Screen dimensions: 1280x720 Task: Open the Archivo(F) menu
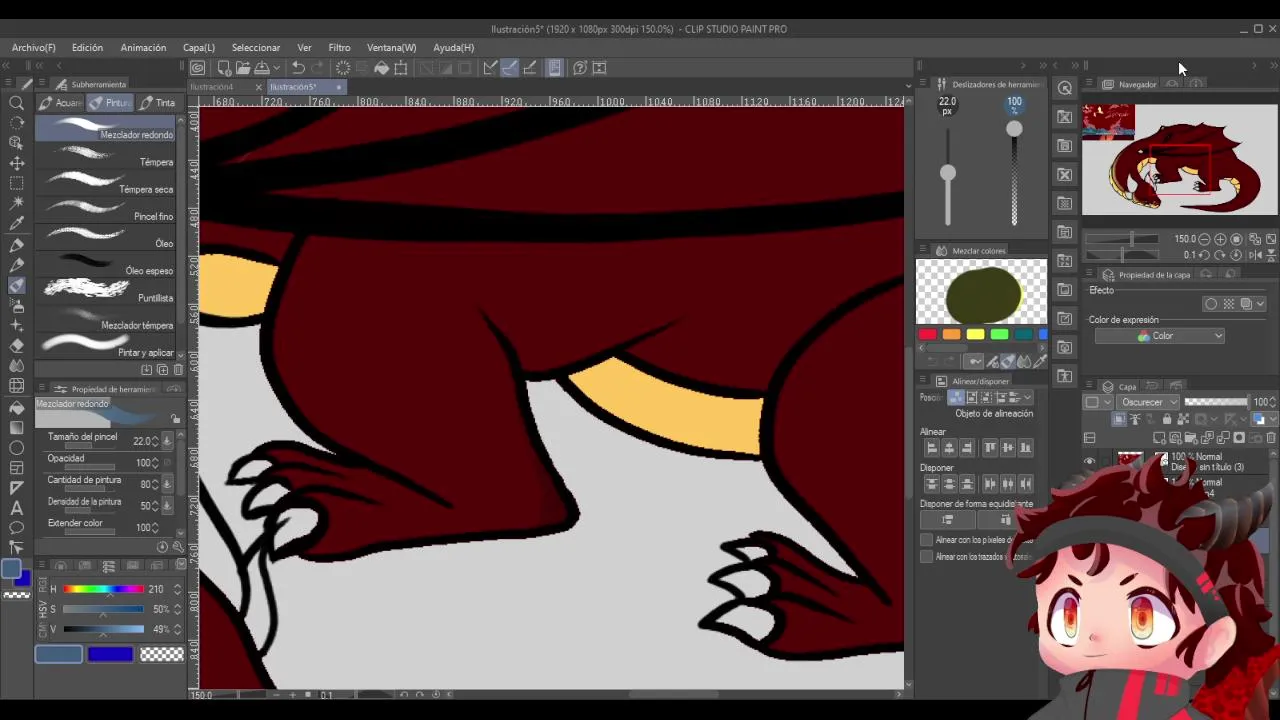[34, 48]
